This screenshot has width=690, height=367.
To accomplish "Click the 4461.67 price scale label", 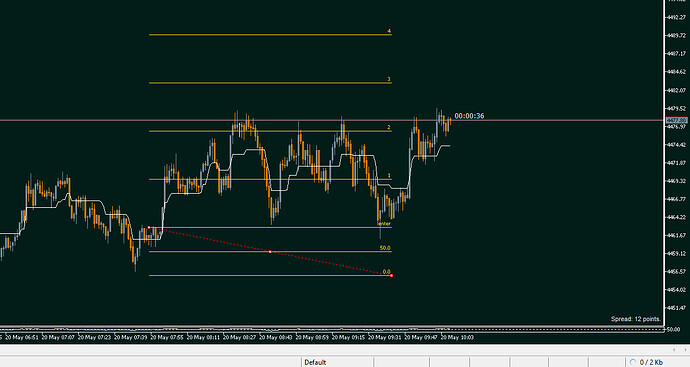I will click(x=677, y=235).
